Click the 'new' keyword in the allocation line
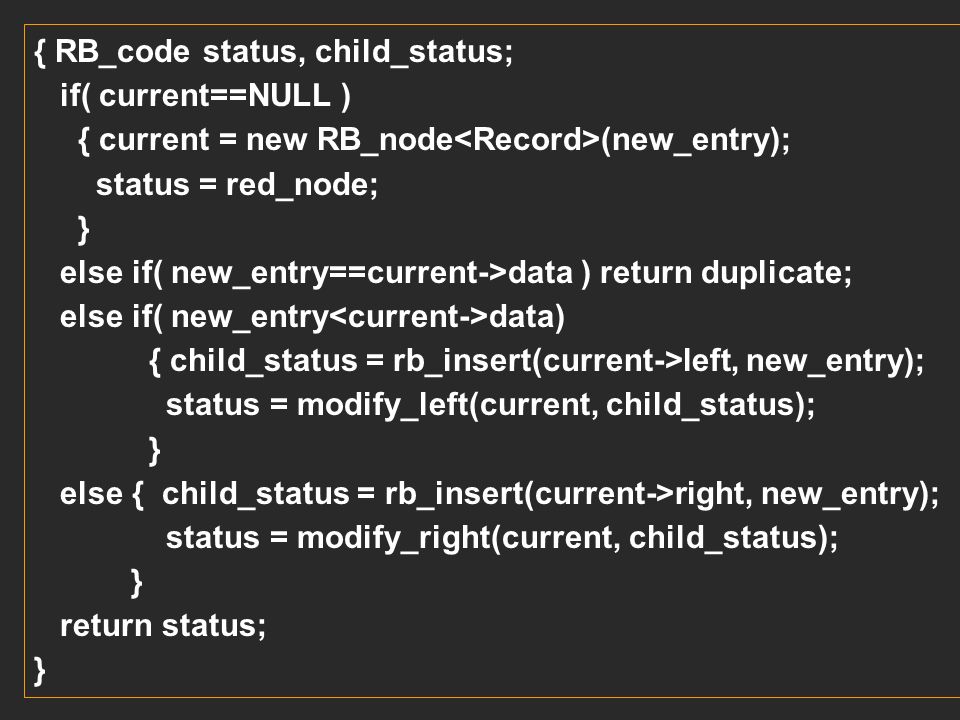Image resolution: width=960 pixels, height=720 pixels. [x=276, y=140]
